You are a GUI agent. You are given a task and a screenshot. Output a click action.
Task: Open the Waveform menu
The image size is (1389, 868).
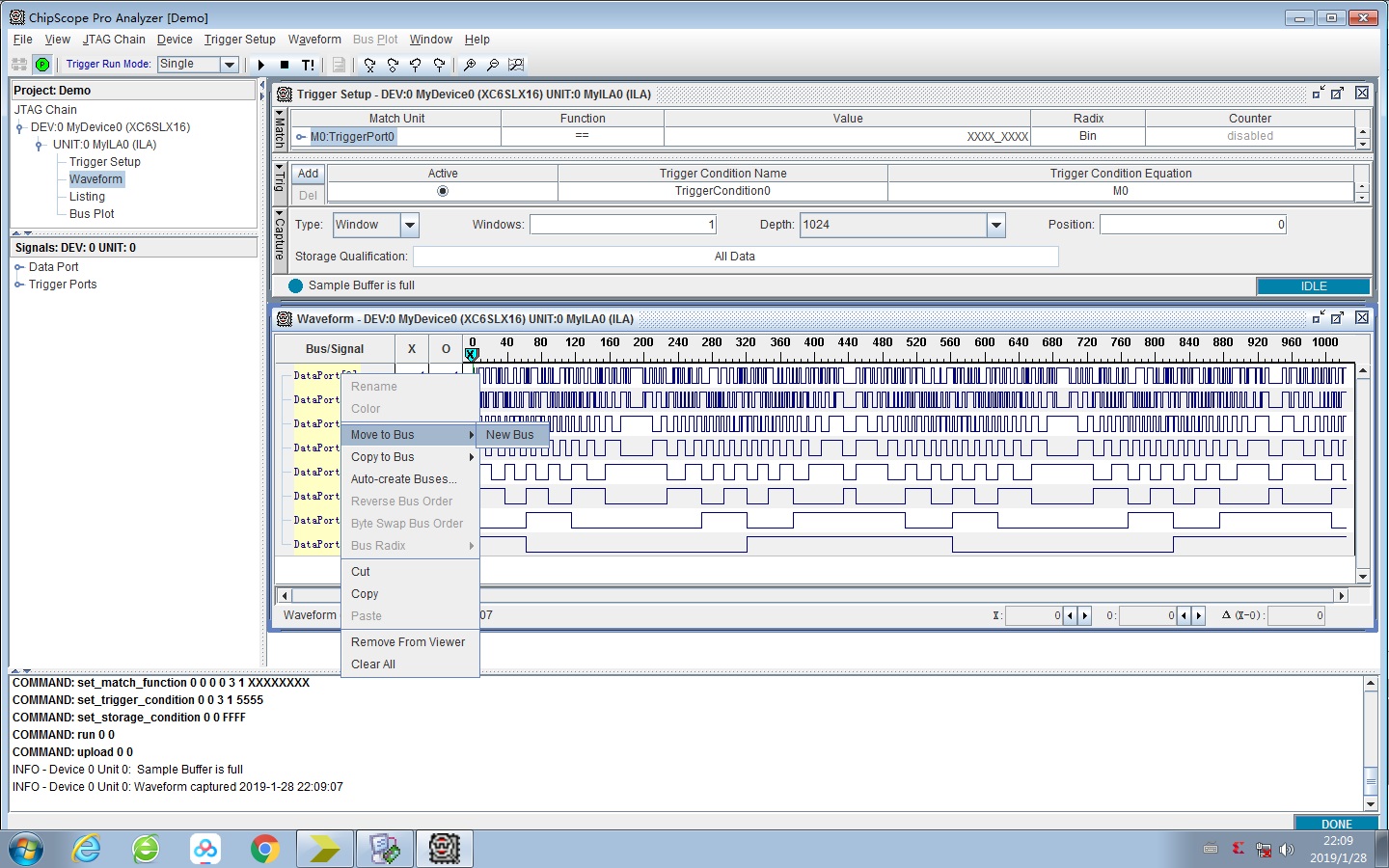(x=314, y=40)
